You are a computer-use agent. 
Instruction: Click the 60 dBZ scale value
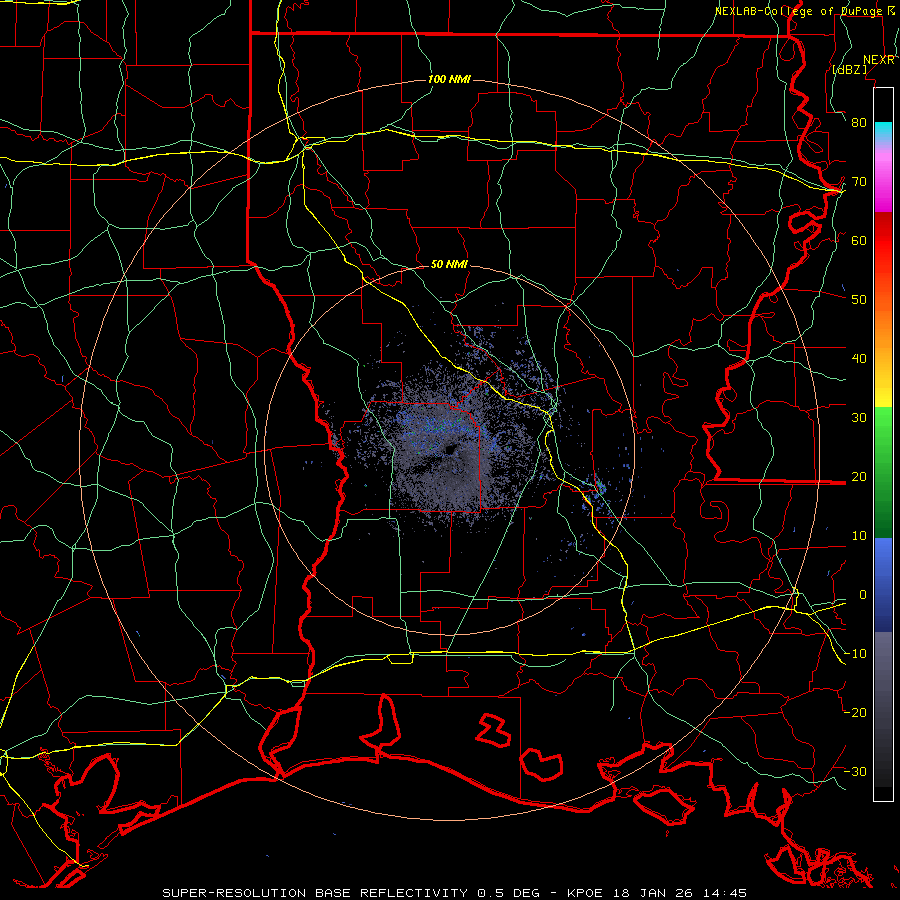(859, 240)
